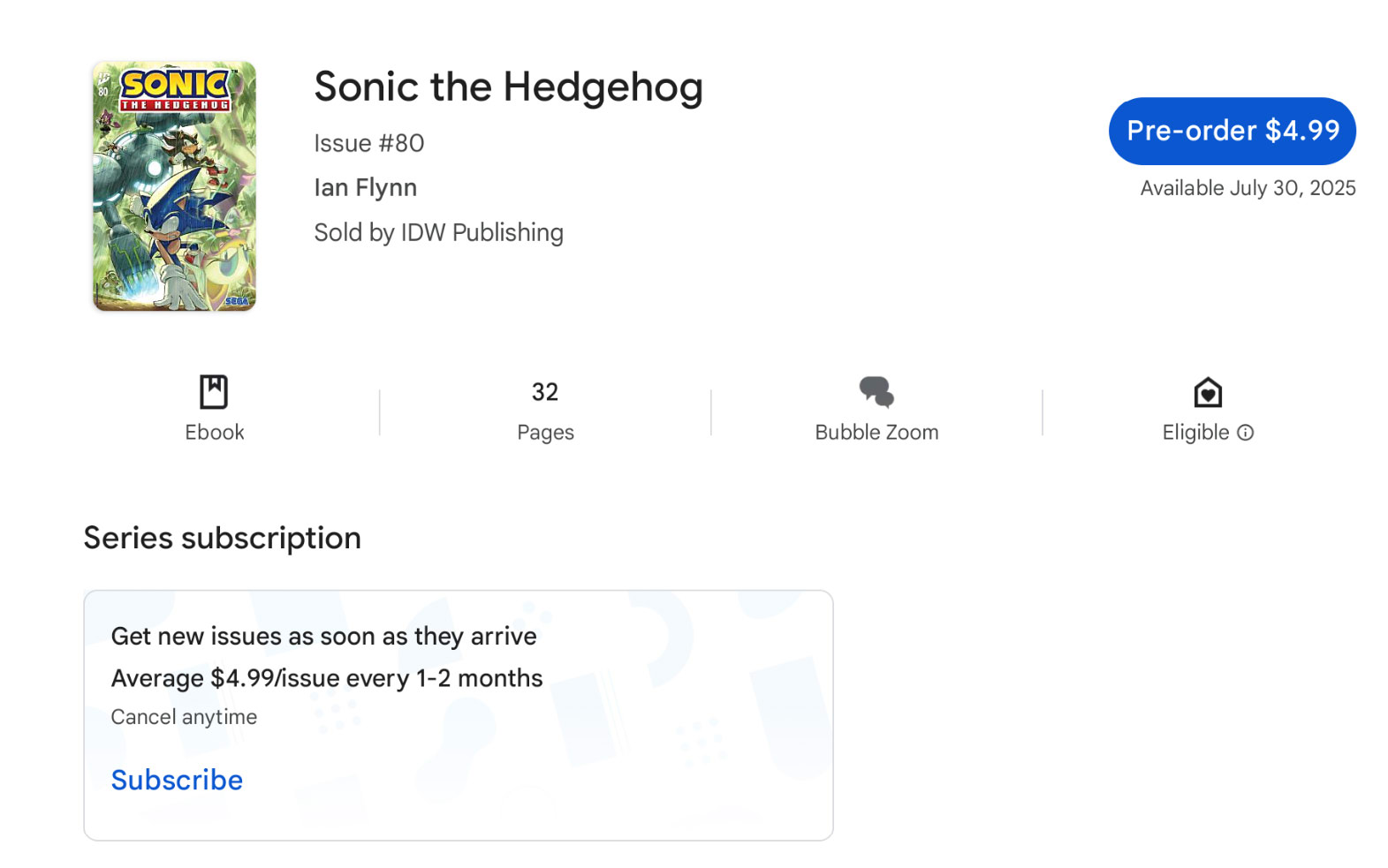Click the Average $4.99/issue pricing line

point(327,678)
